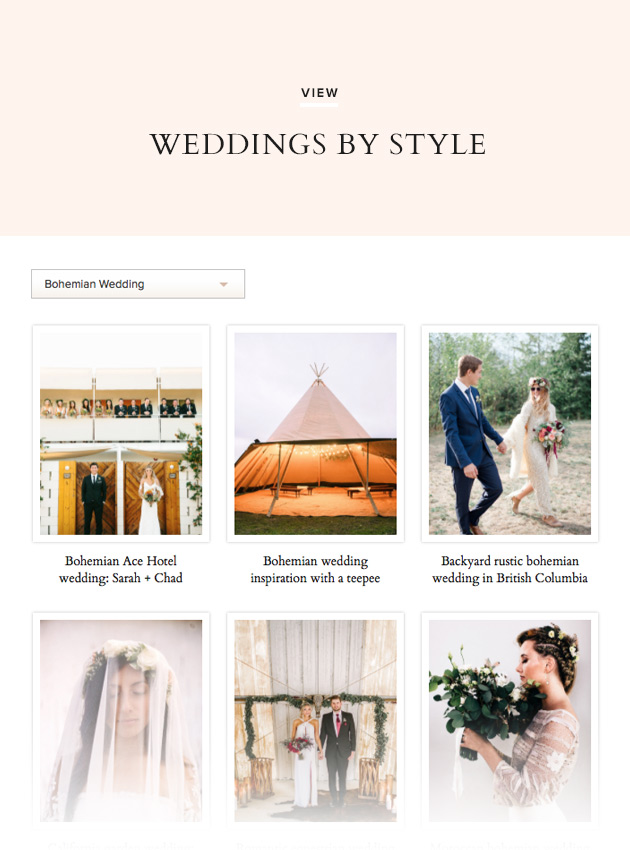The image size is (630, 850).
Task: Click the bride's red bouquet in the barn photo
Action: [298, 744]
